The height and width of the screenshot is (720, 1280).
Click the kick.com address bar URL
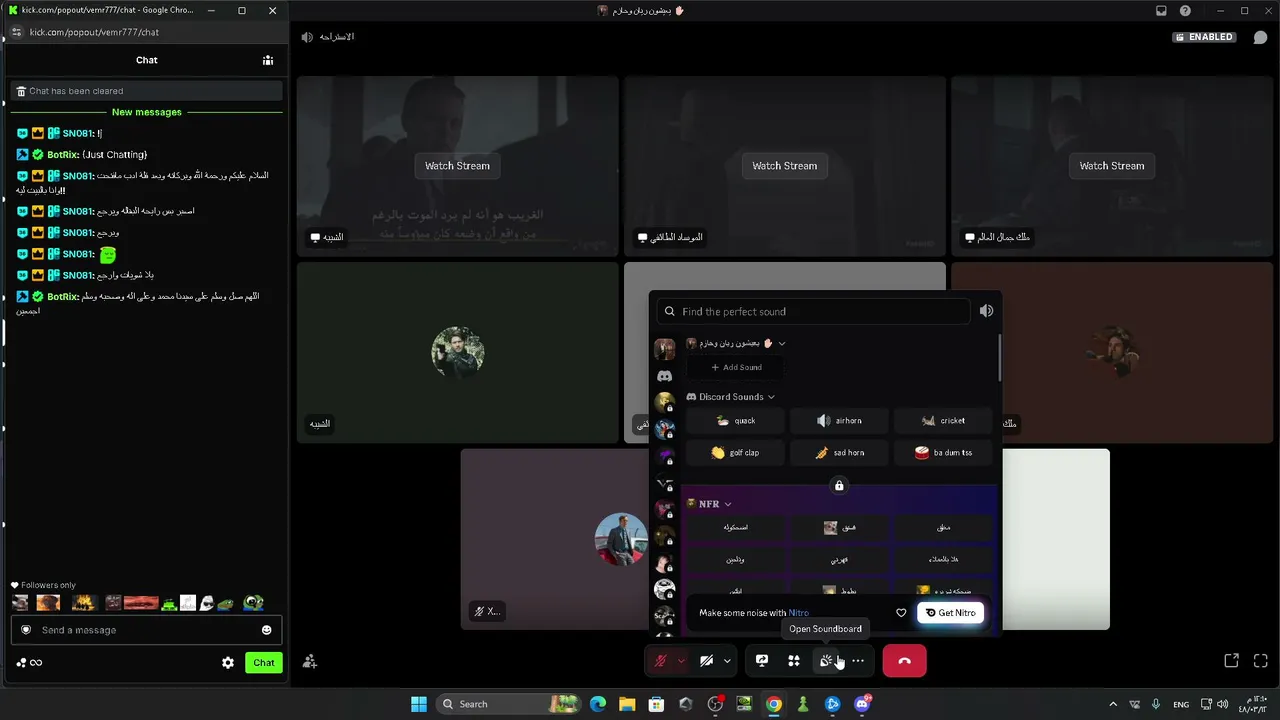[94, 32]
